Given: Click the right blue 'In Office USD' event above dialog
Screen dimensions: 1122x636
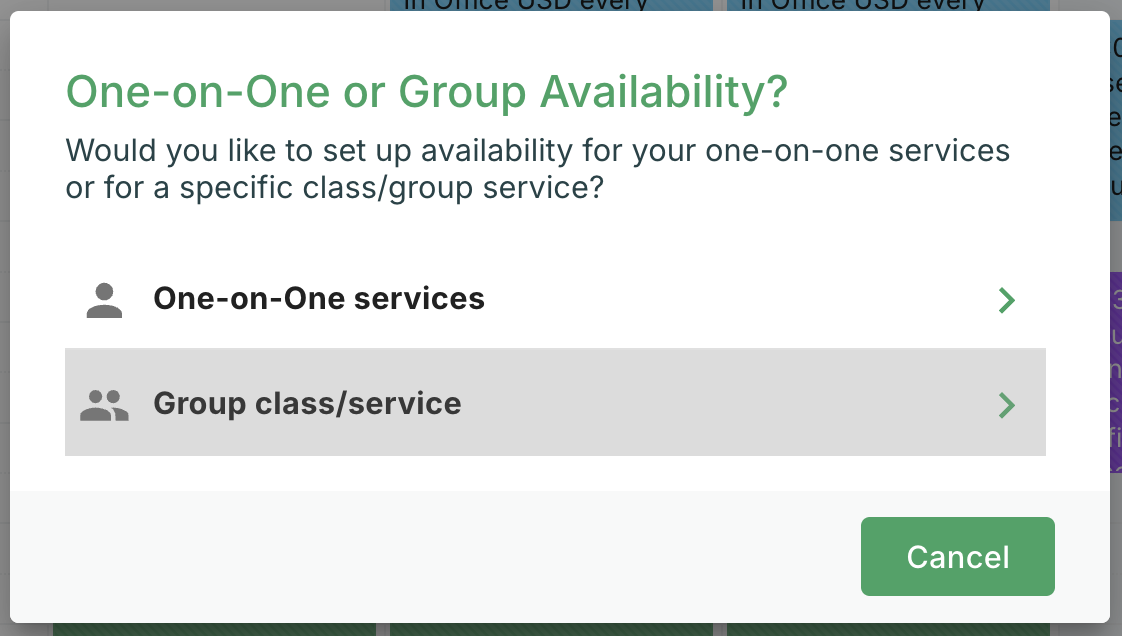Looking at the screenshot, I should pos(888,5).
